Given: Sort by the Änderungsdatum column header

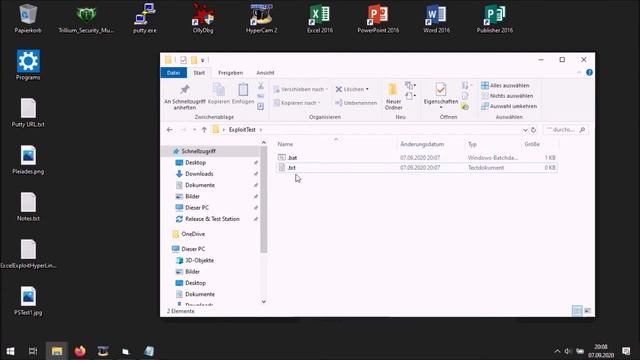Looking at the screenshot, I should click(x=431, y=144).
